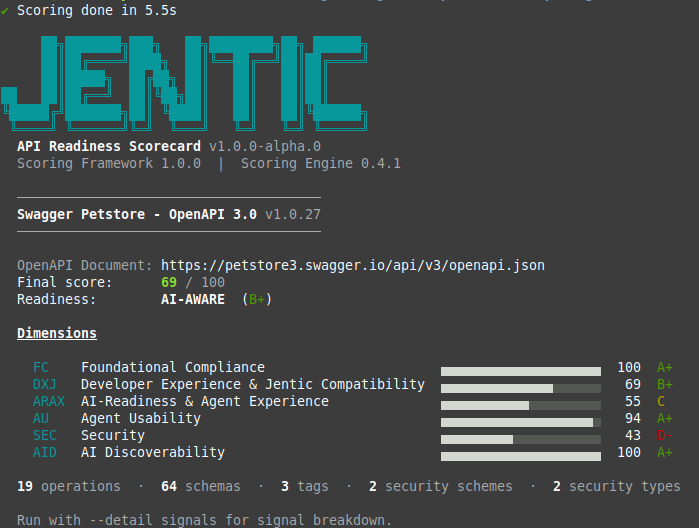The image size is (699, 528).
Task: Click the 'Dimensions' underlined heading
Action: [57, 334]
